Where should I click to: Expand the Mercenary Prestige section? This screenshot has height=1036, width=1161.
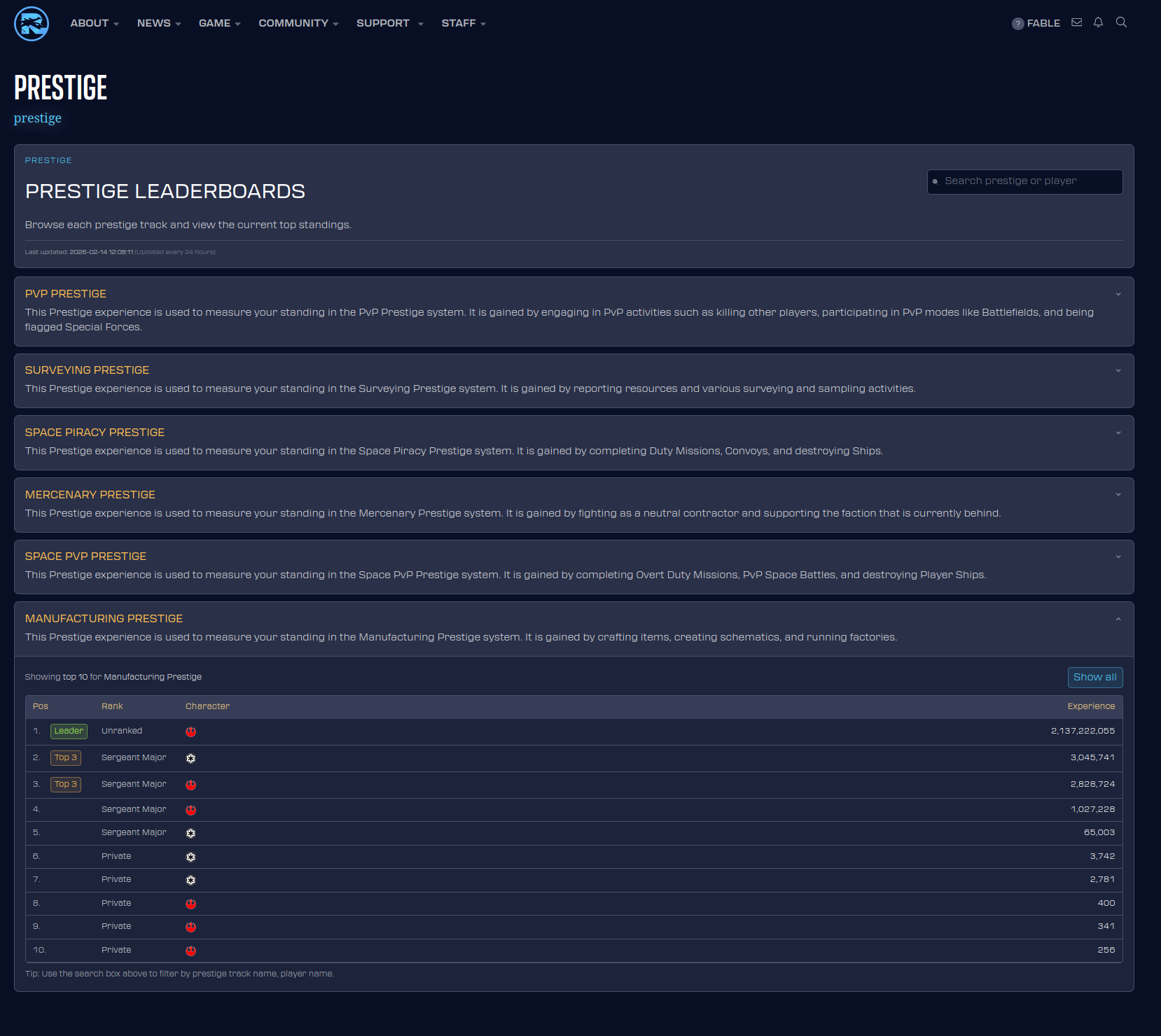[x=1118, y=495]
